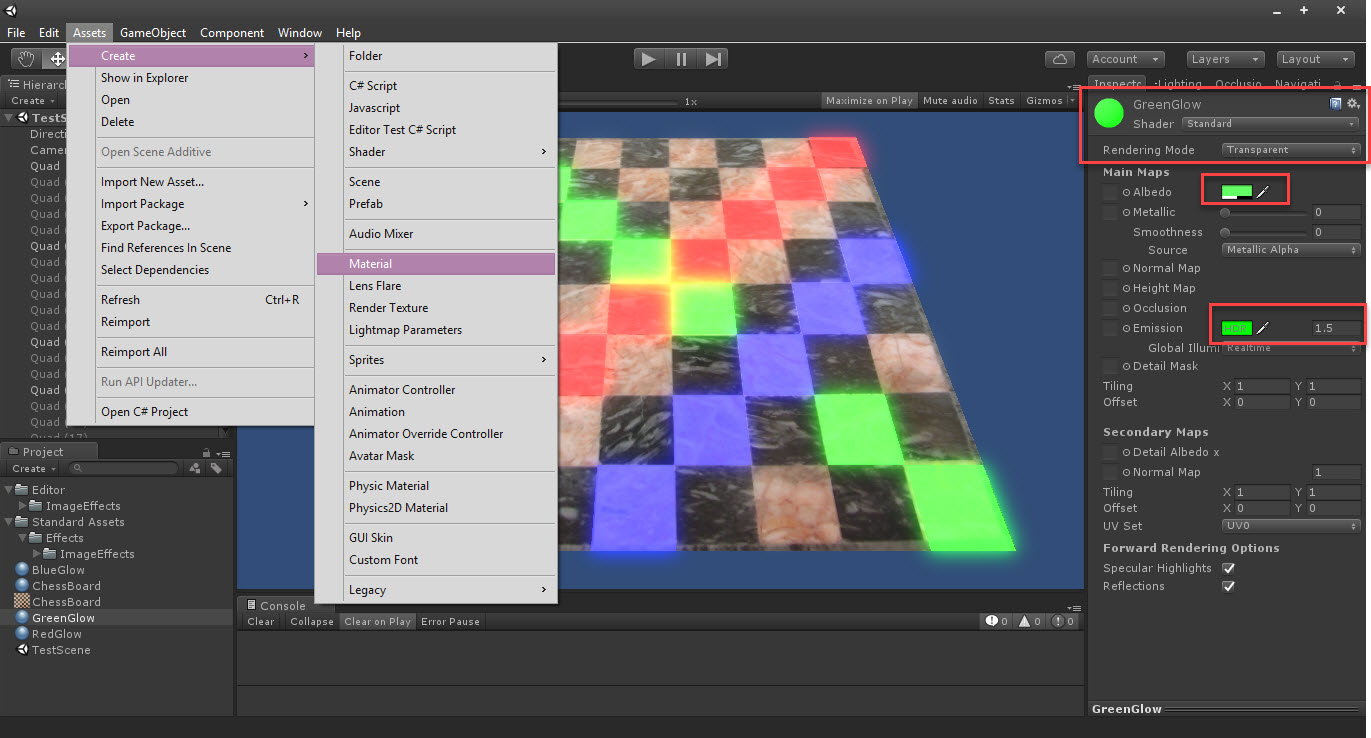Click the Project search by label icon
The height and width of the screenshot is (738, 1371).
pos(216,468)
